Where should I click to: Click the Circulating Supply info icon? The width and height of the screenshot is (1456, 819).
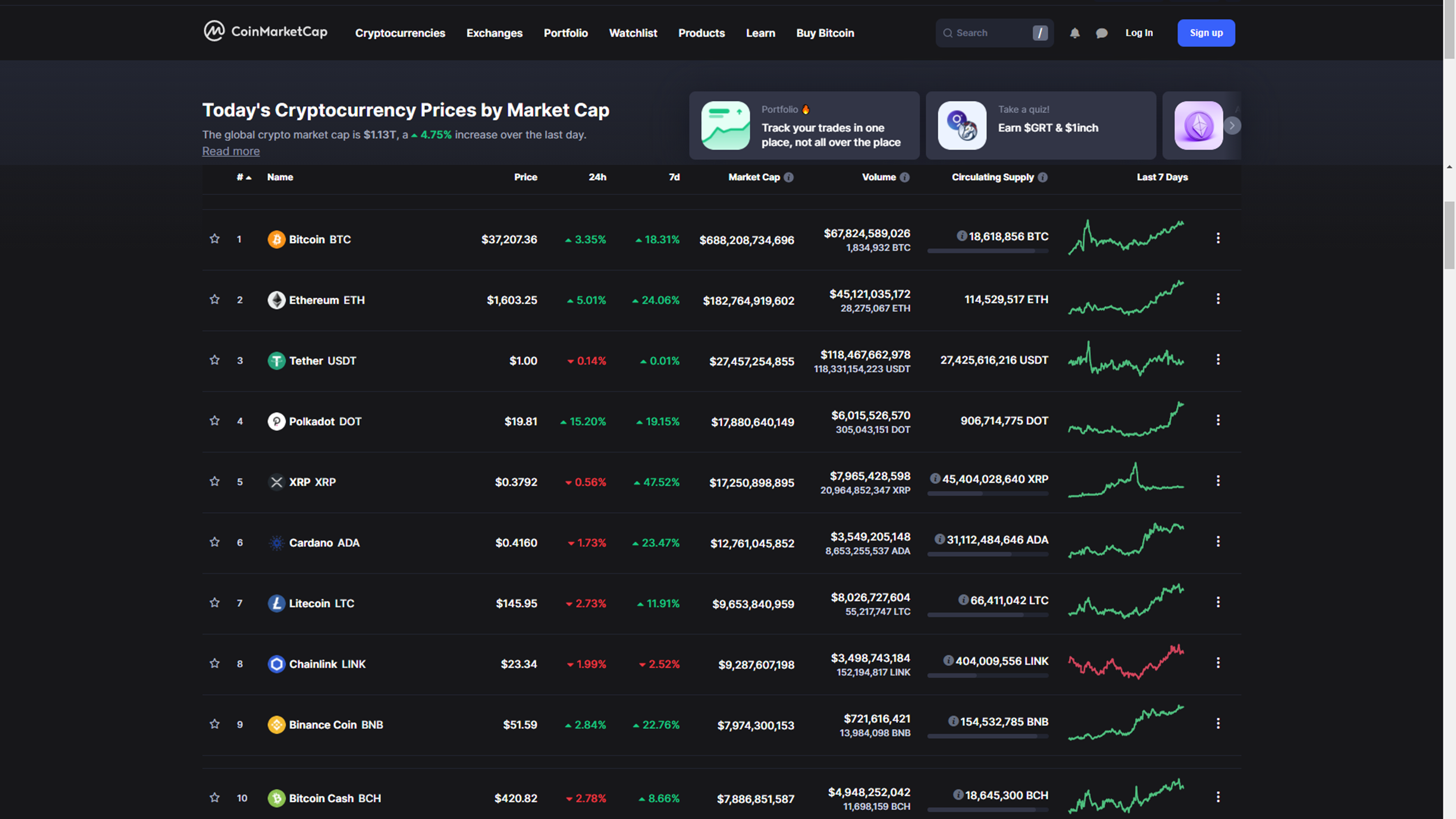coord(1043,178)
